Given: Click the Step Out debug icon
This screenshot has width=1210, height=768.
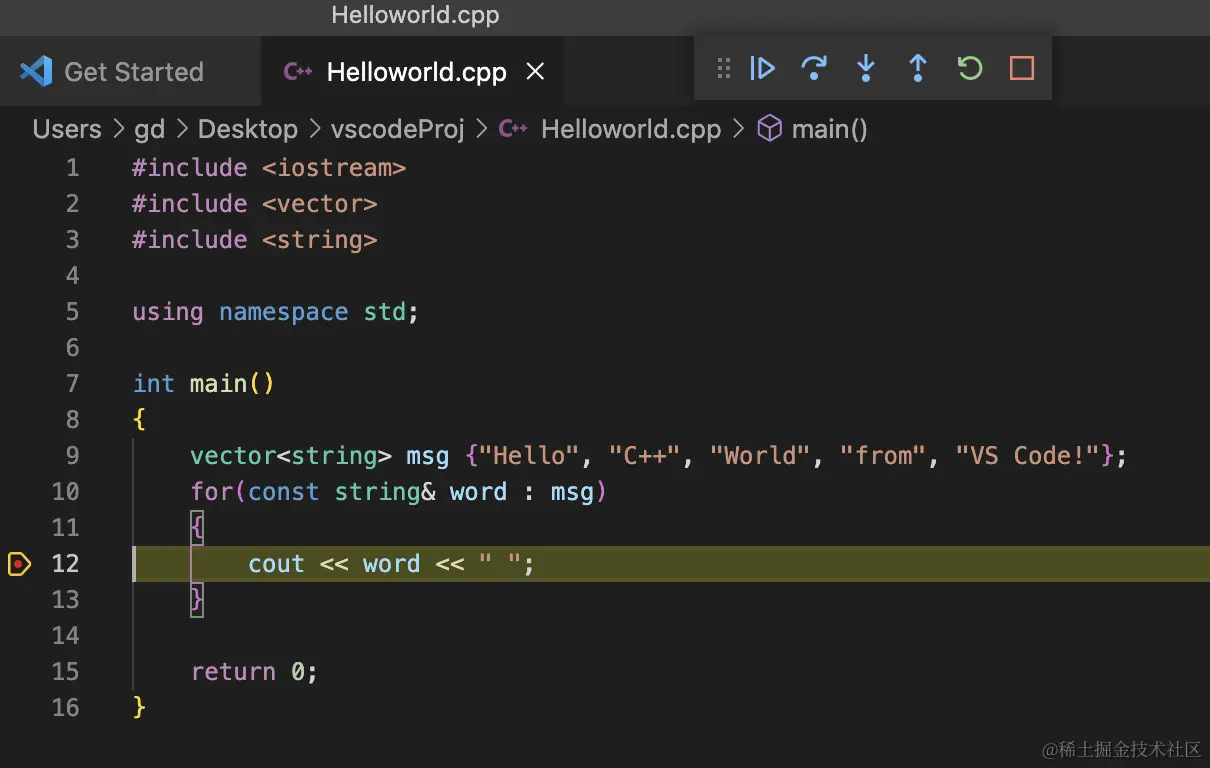Looking at the screenshot, I should [x=917, y=68].
